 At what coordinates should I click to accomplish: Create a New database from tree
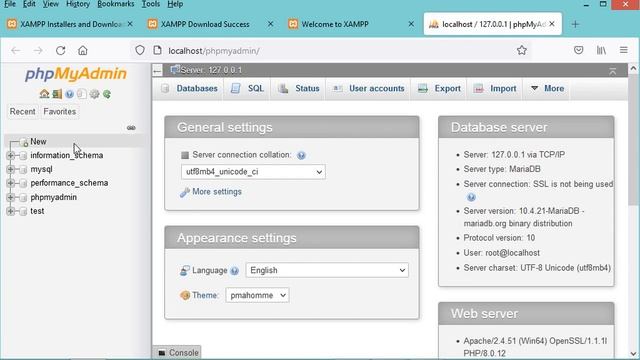coord(38,142)
